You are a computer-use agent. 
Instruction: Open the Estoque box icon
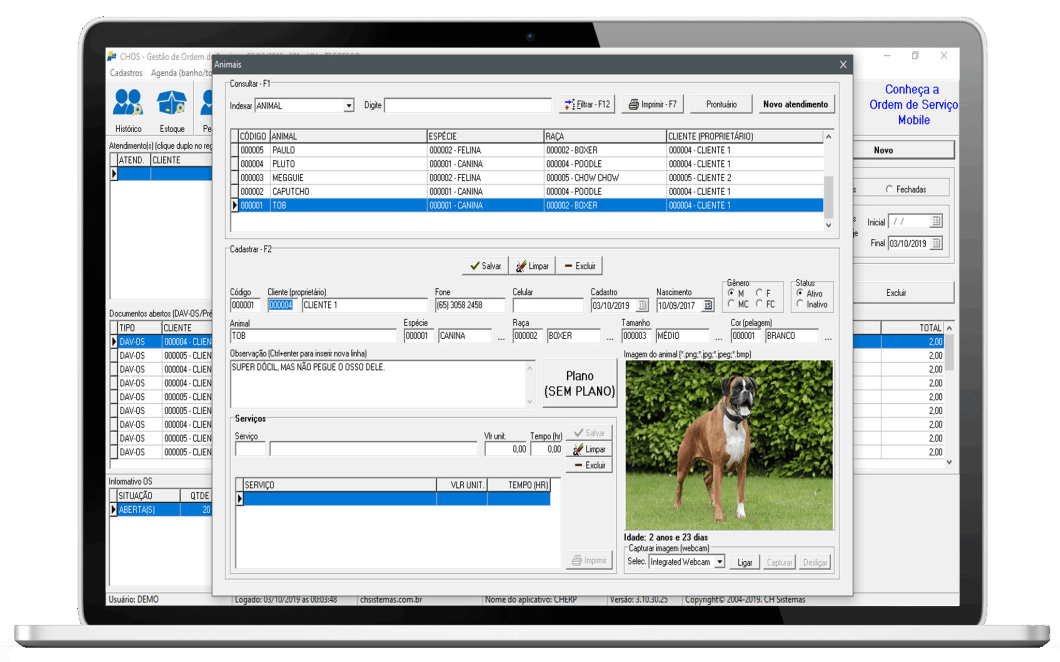pos(172,110)
